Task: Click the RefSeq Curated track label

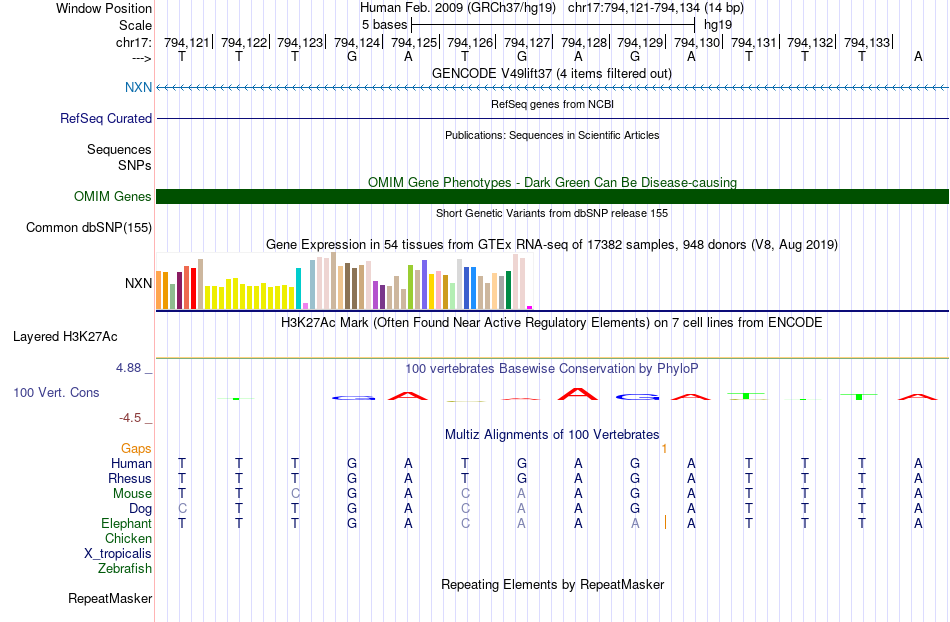Action: tap(106, 118)
